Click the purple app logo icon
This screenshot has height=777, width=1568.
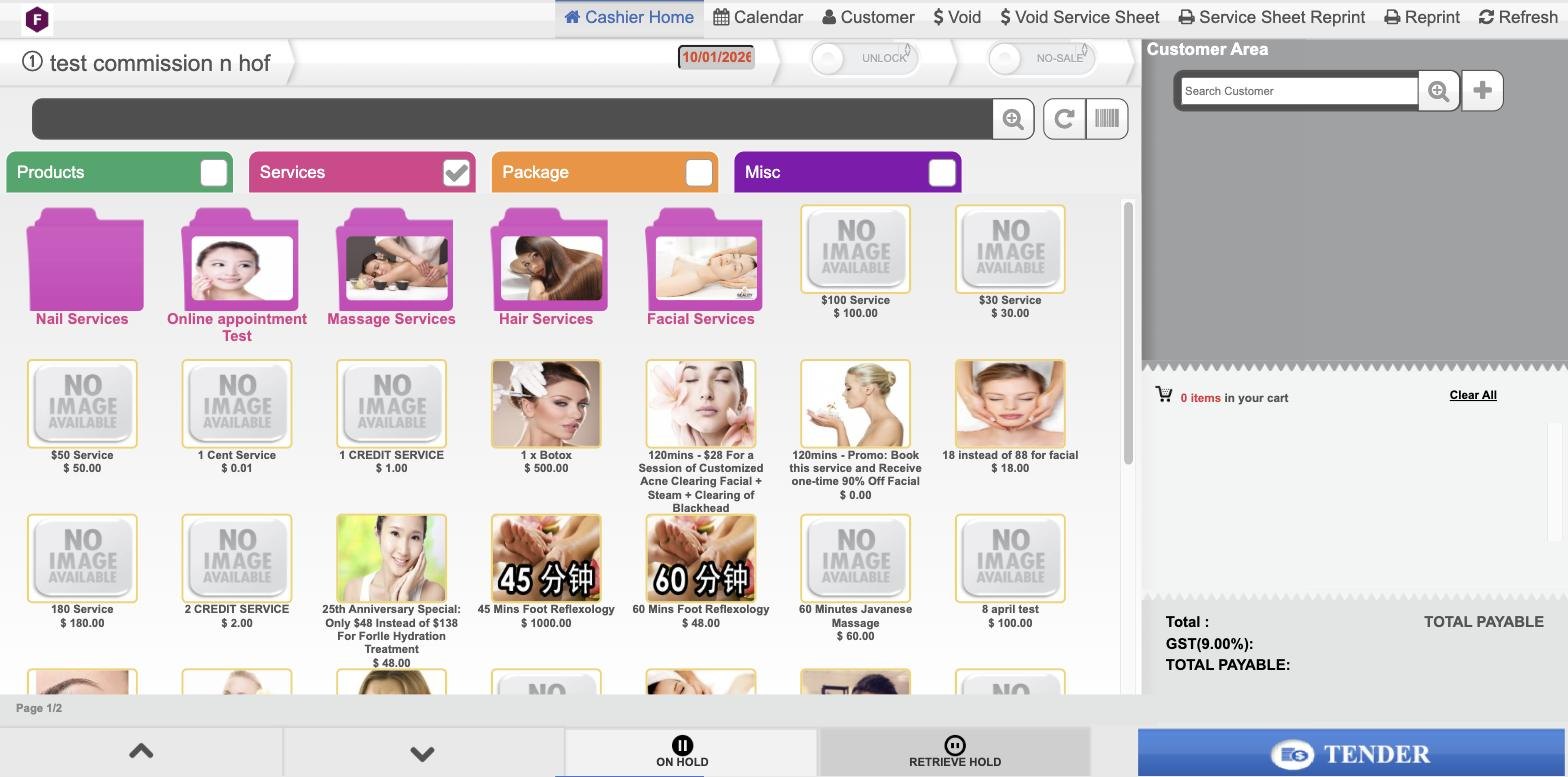coord(37,19)
